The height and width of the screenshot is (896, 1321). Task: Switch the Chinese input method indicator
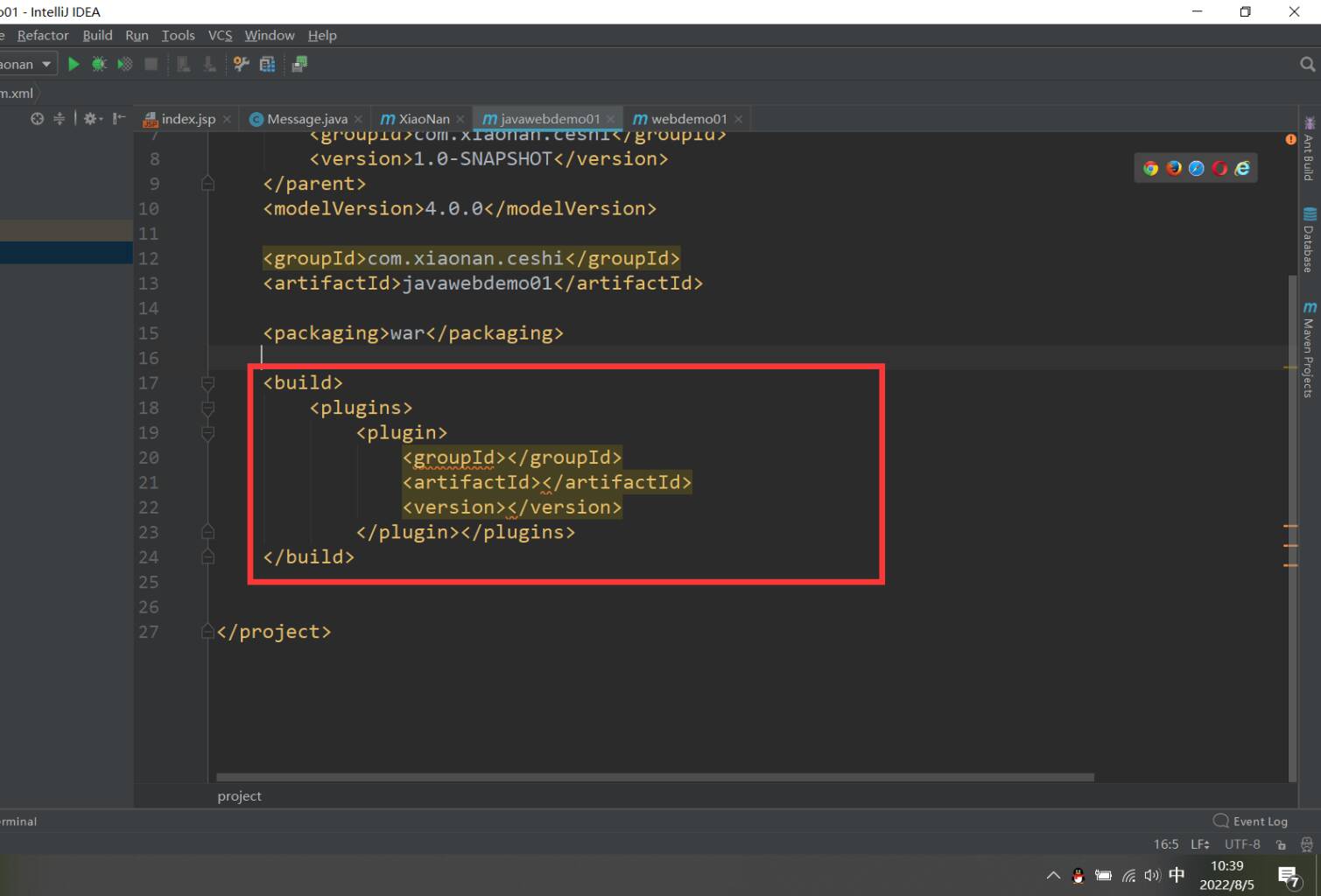pyautogui.click(x=1177, y=875)
